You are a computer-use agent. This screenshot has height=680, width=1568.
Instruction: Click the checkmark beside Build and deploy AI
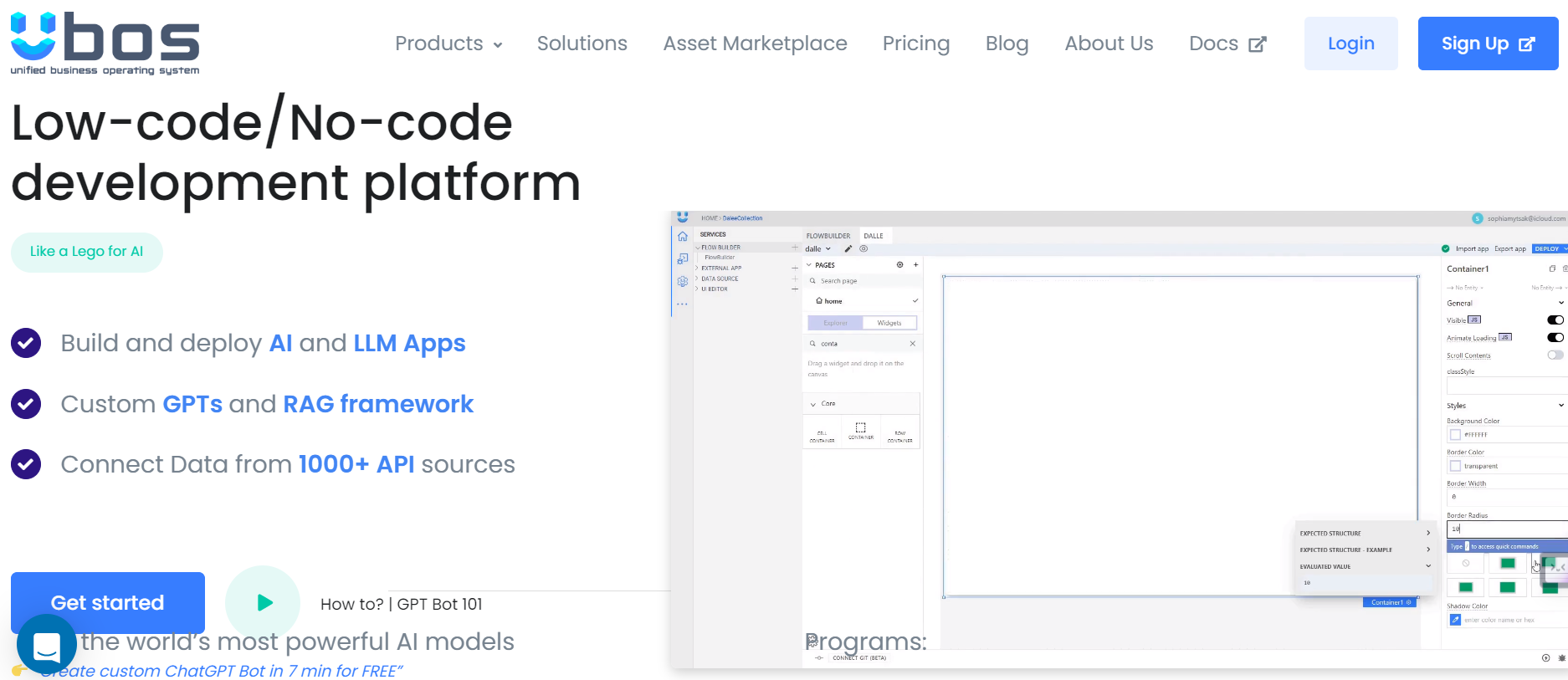[26, 343]
